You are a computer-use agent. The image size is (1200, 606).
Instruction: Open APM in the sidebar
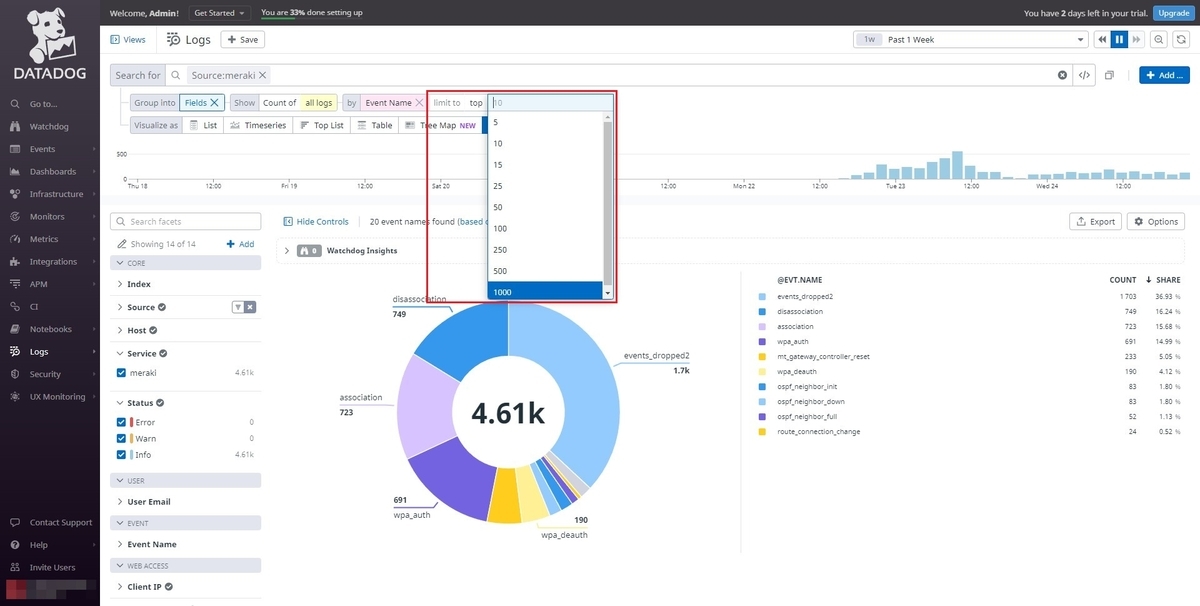click(x=39, y=284)
